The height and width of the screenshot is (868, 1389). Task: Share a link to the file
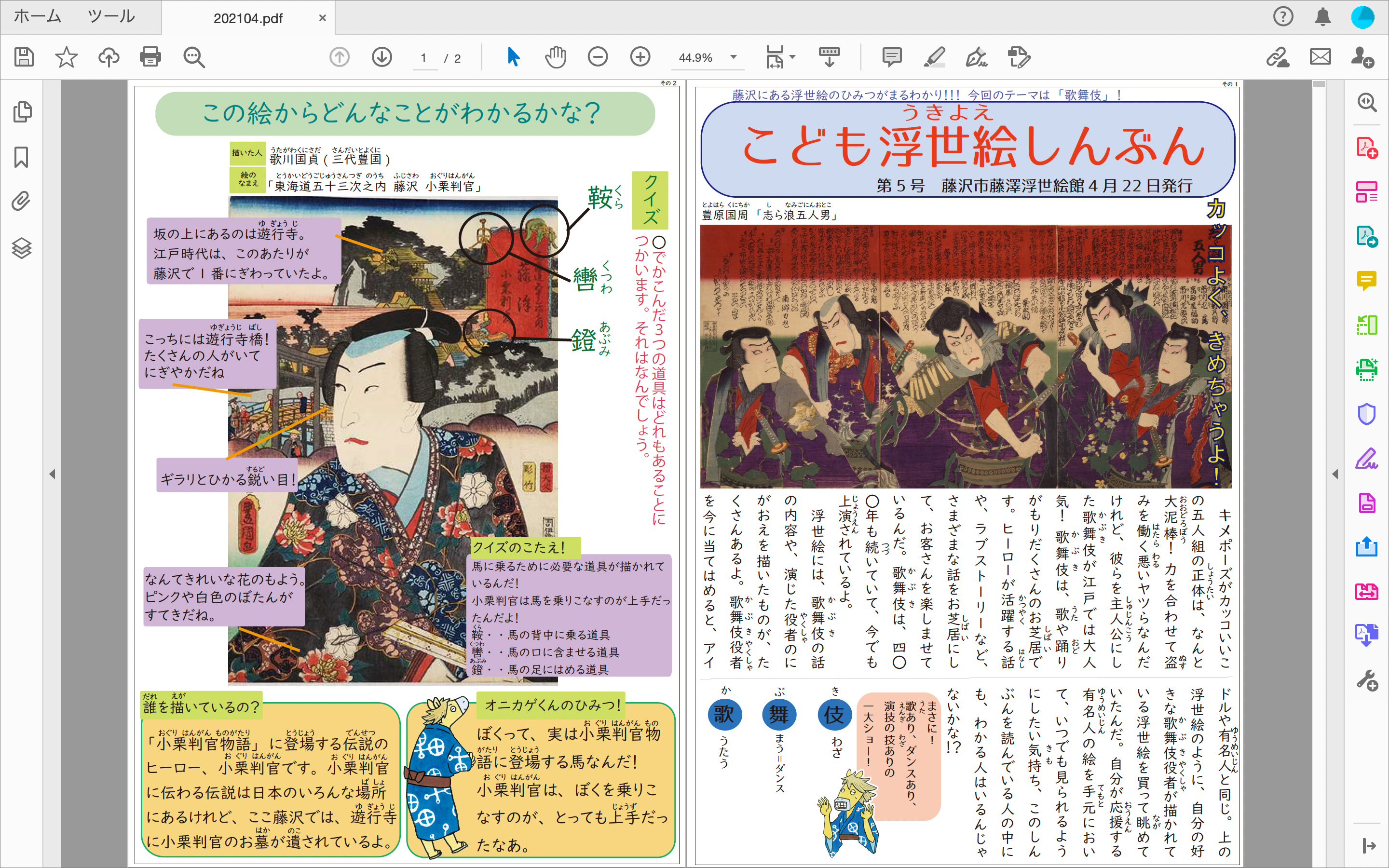[x=1278, y=57]
